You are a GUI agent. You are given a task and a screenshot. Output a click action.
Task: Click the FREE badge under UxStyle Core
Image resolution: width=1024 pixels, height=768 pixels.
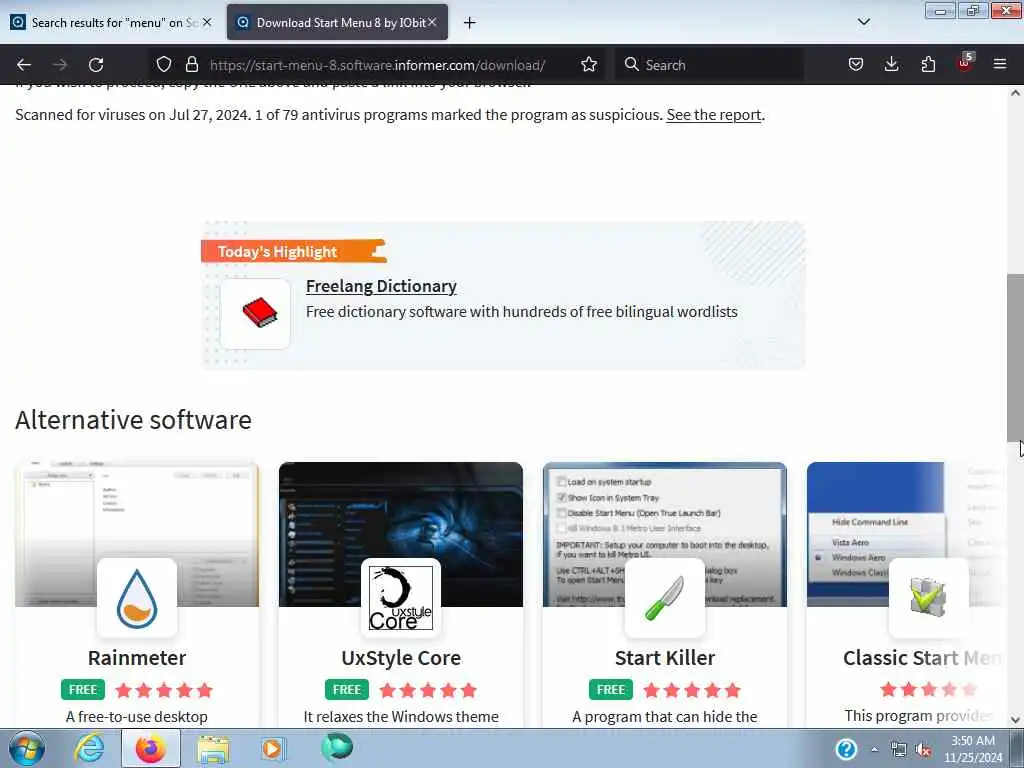point(347,690)
